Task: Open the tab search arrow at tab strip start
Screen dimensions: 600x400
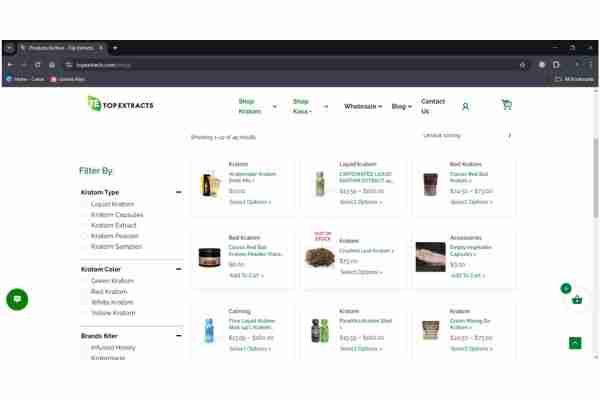Action: [10, 48]
